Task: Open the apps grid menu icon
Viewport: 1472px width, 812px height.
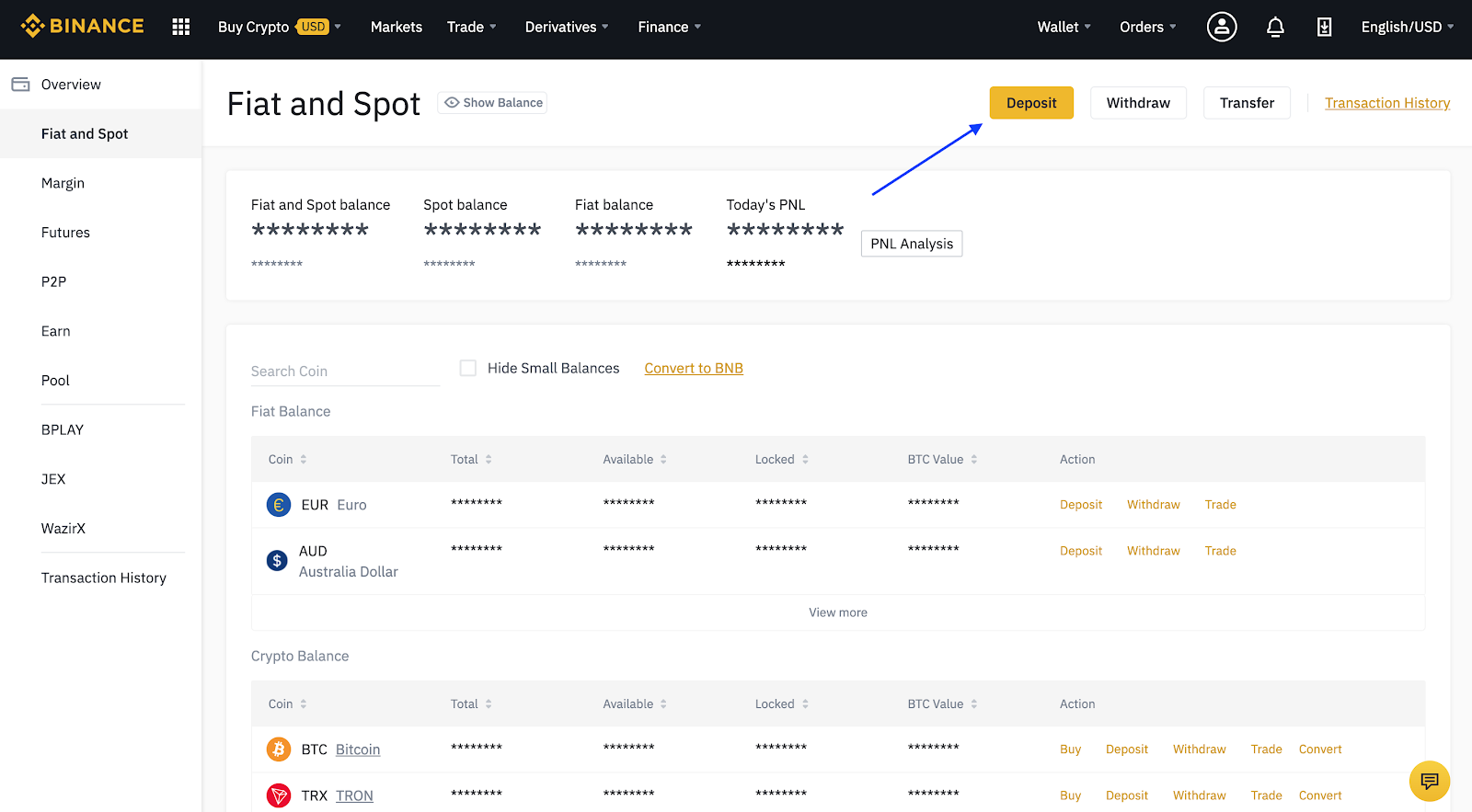Action: [x=181, y=27]
